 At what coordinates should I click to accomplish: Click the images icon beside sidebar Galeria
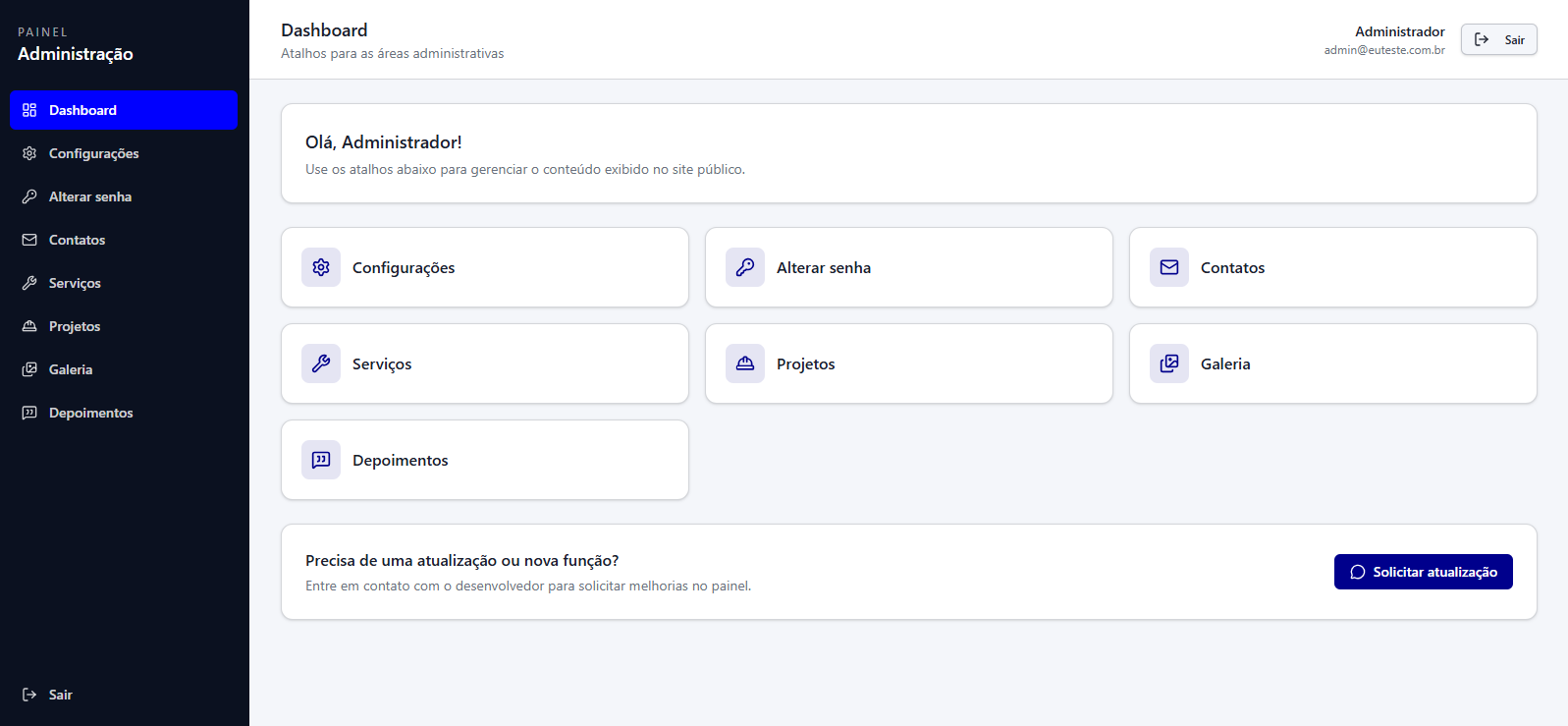(29, 369)
